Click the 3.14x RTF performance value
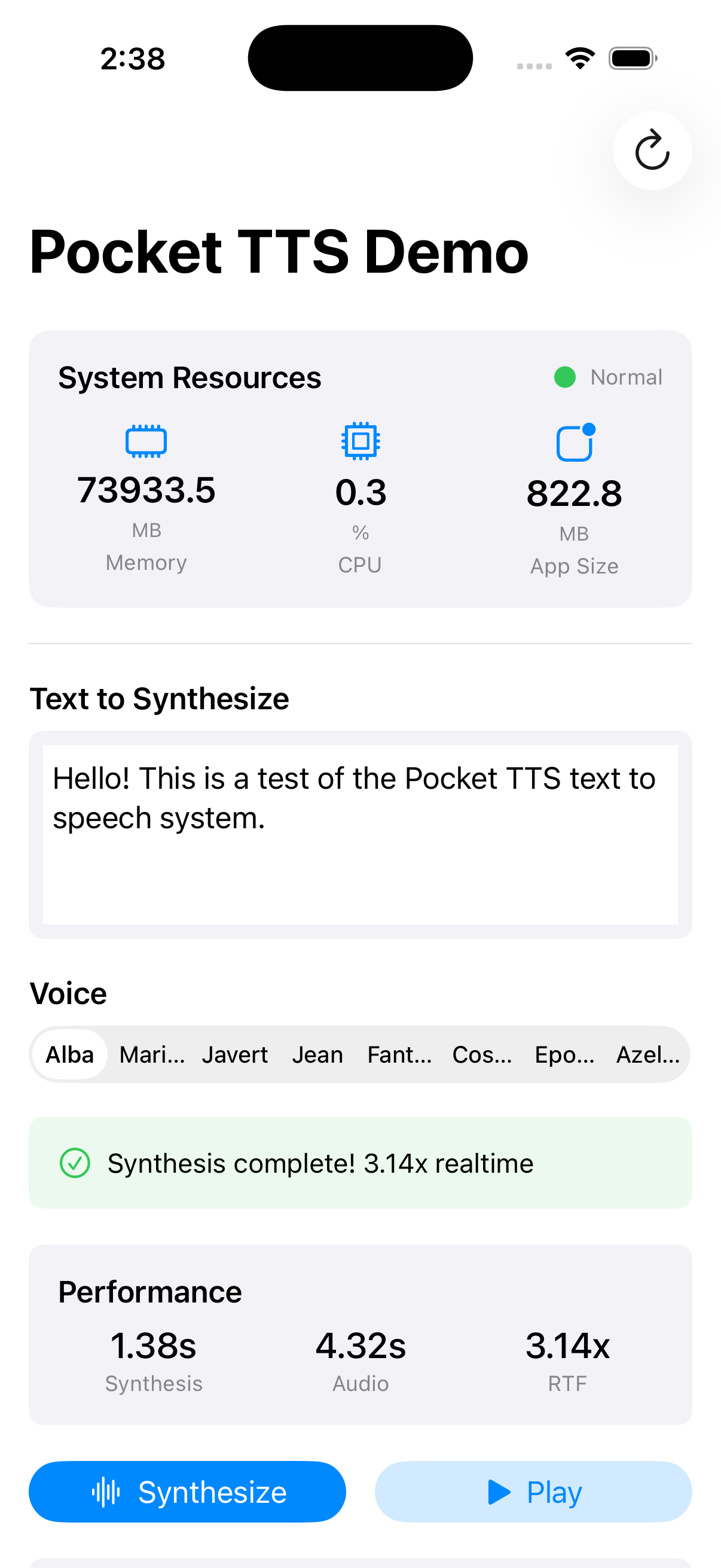The width and height of the screenshot is (721, 1568). pos(567,1345)
